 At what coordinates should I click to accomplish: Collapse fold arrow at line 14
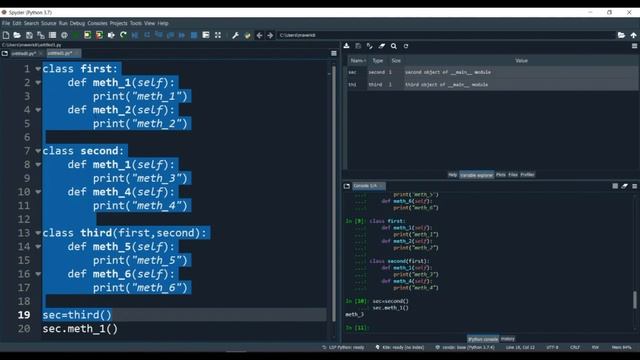click(x=38, y=247)
